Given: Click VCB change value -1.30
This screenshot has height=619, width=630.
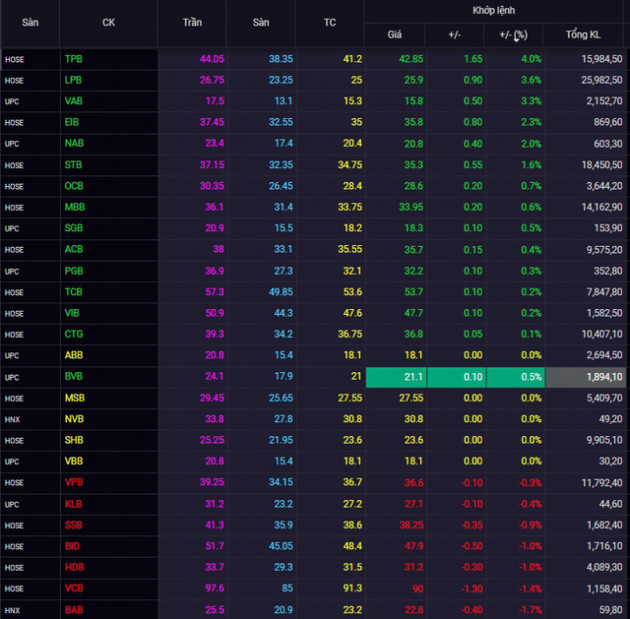Looking at the screenshot, I should (x=472, y=589).
